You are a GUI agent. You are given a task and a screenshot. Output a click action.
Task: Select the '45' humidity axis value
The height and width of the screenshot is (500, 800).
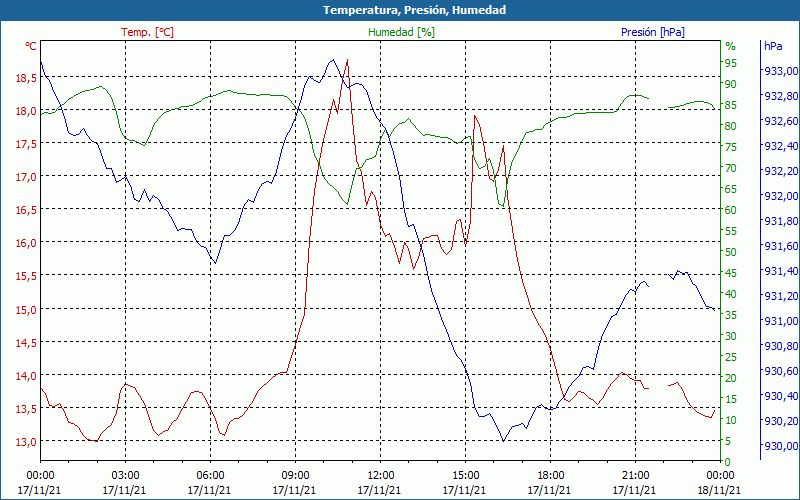(731, 273)
